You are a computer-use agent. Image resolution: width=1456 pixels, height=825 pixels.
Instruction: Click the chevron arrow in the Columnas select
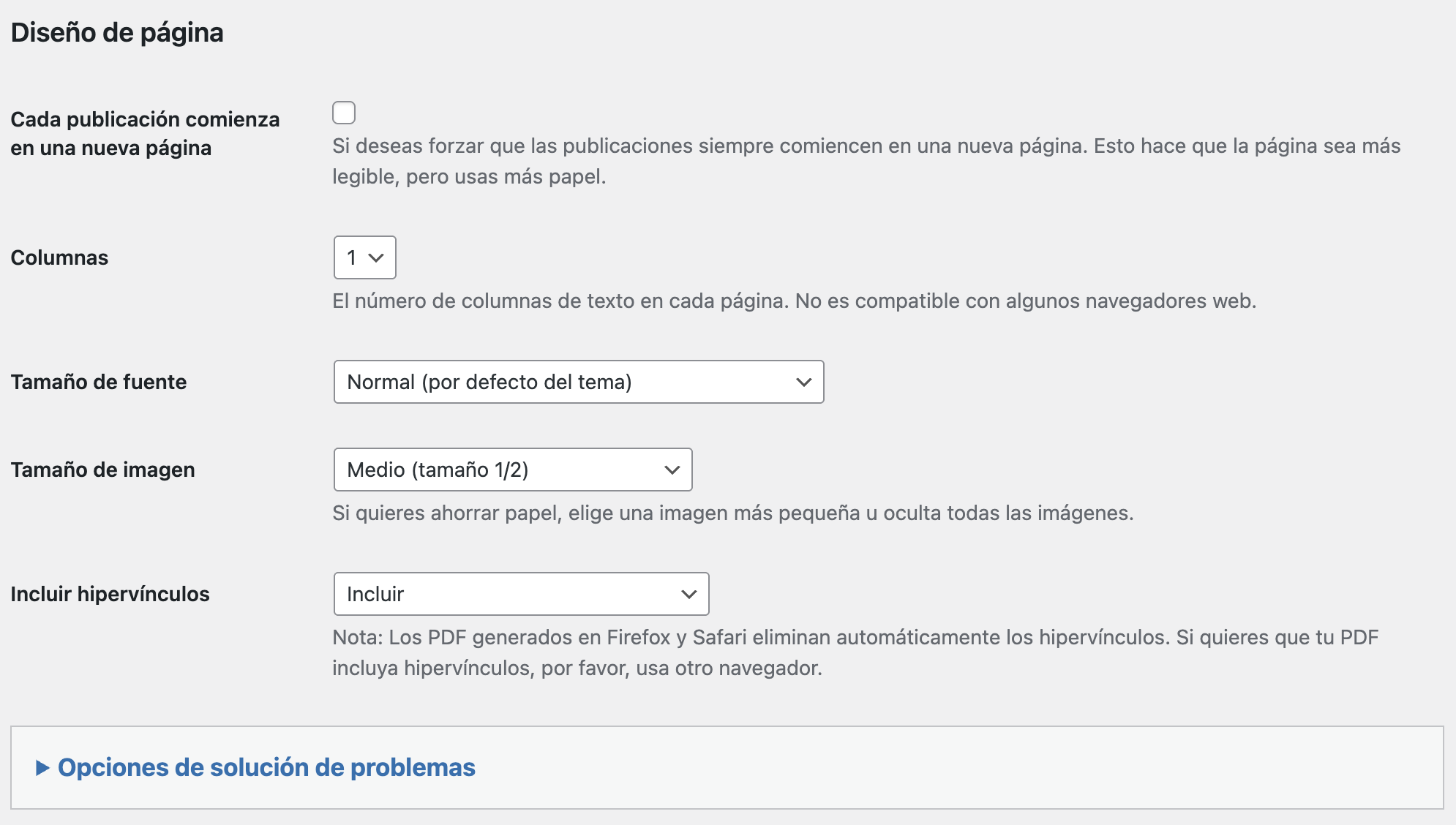[x=376, y=257]
